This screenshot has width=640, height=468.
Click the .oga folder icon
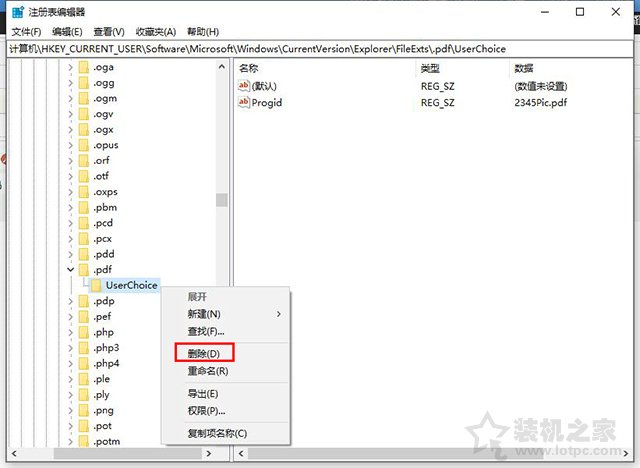84,67
